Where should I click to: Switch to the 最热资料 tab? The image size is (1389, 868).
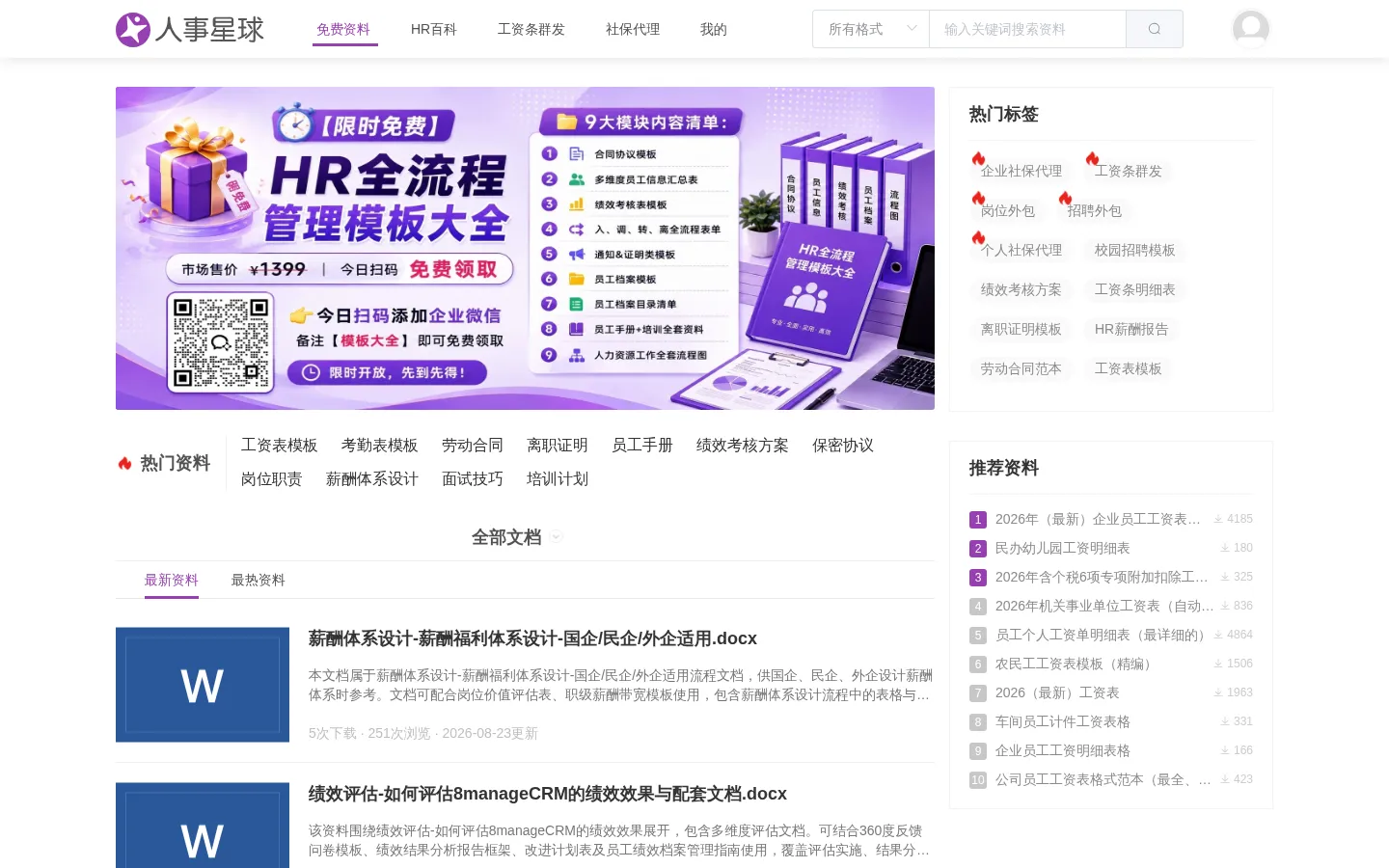pos(259,580)
